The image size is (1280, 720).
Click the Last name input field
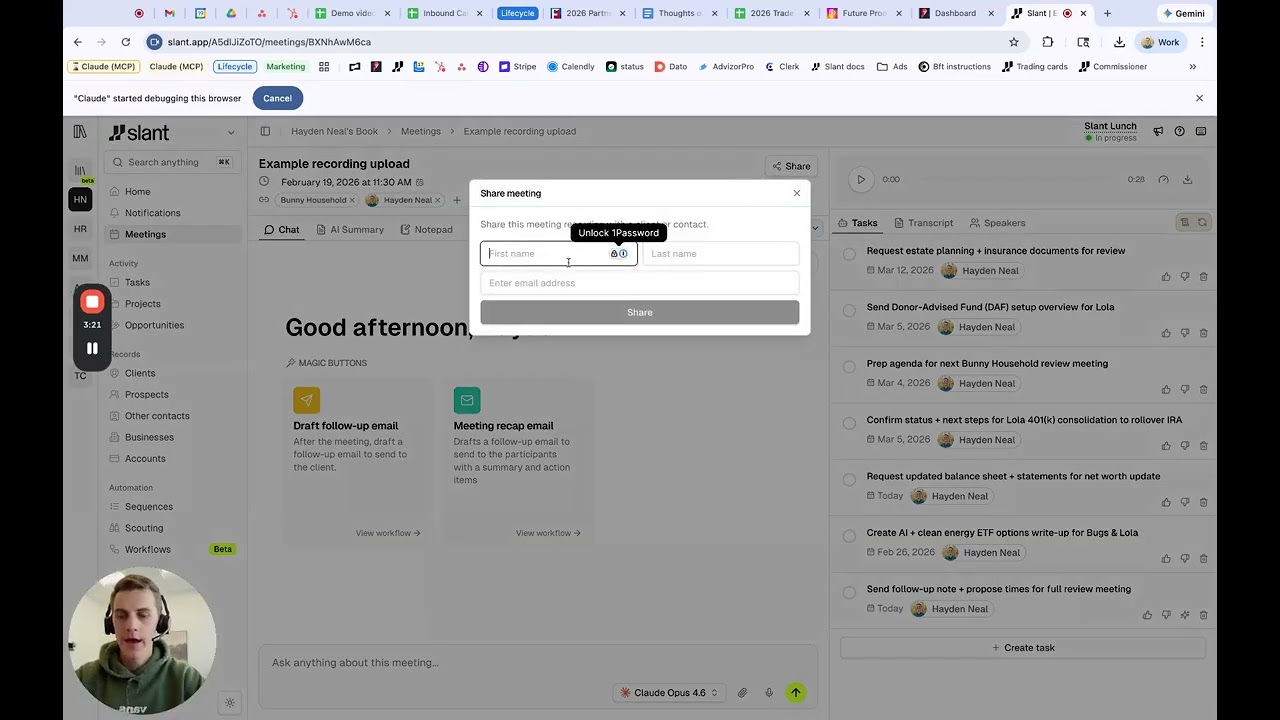(x=720, y=254)
